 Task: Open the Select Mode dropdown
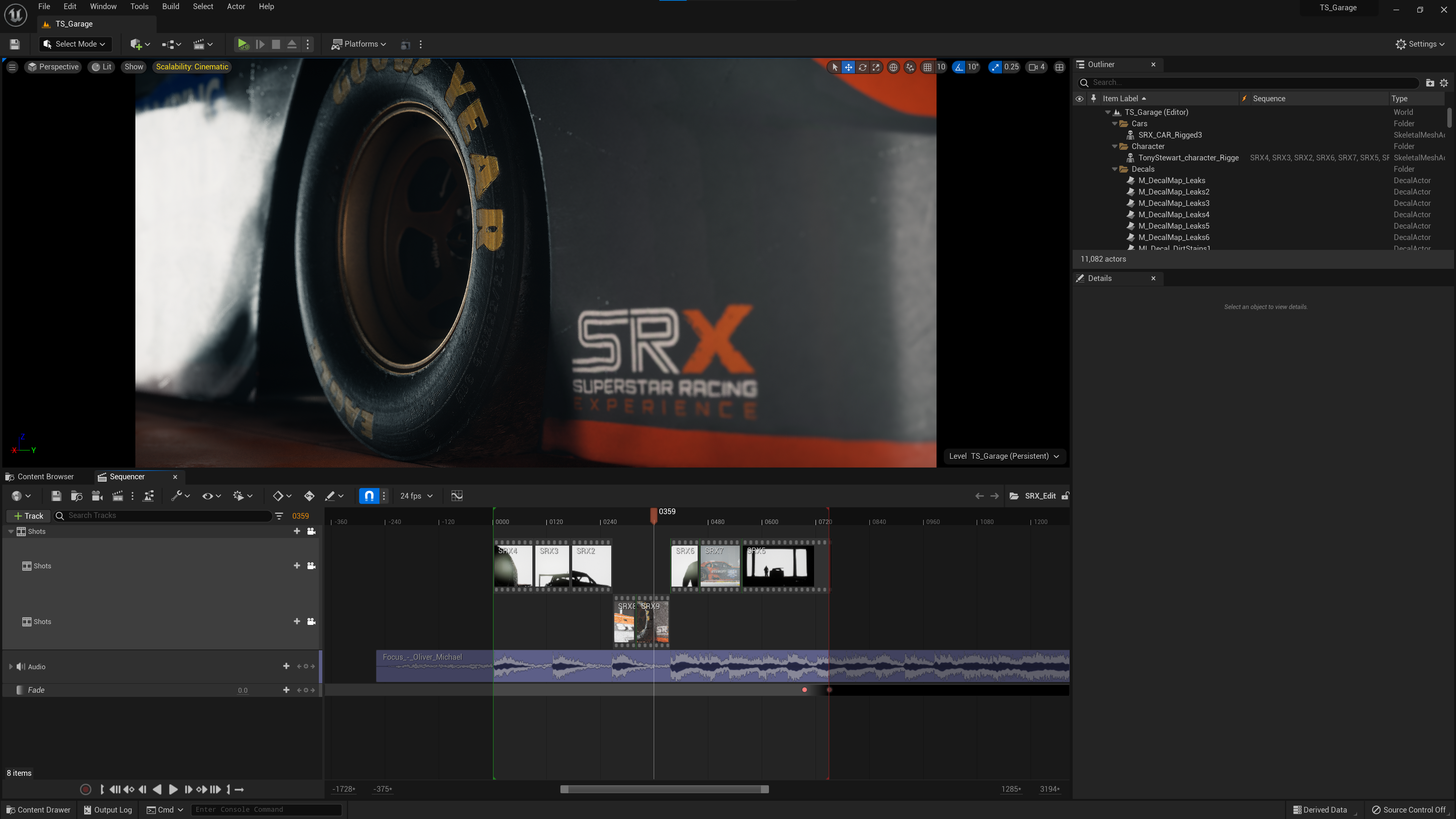coord(75,44)
